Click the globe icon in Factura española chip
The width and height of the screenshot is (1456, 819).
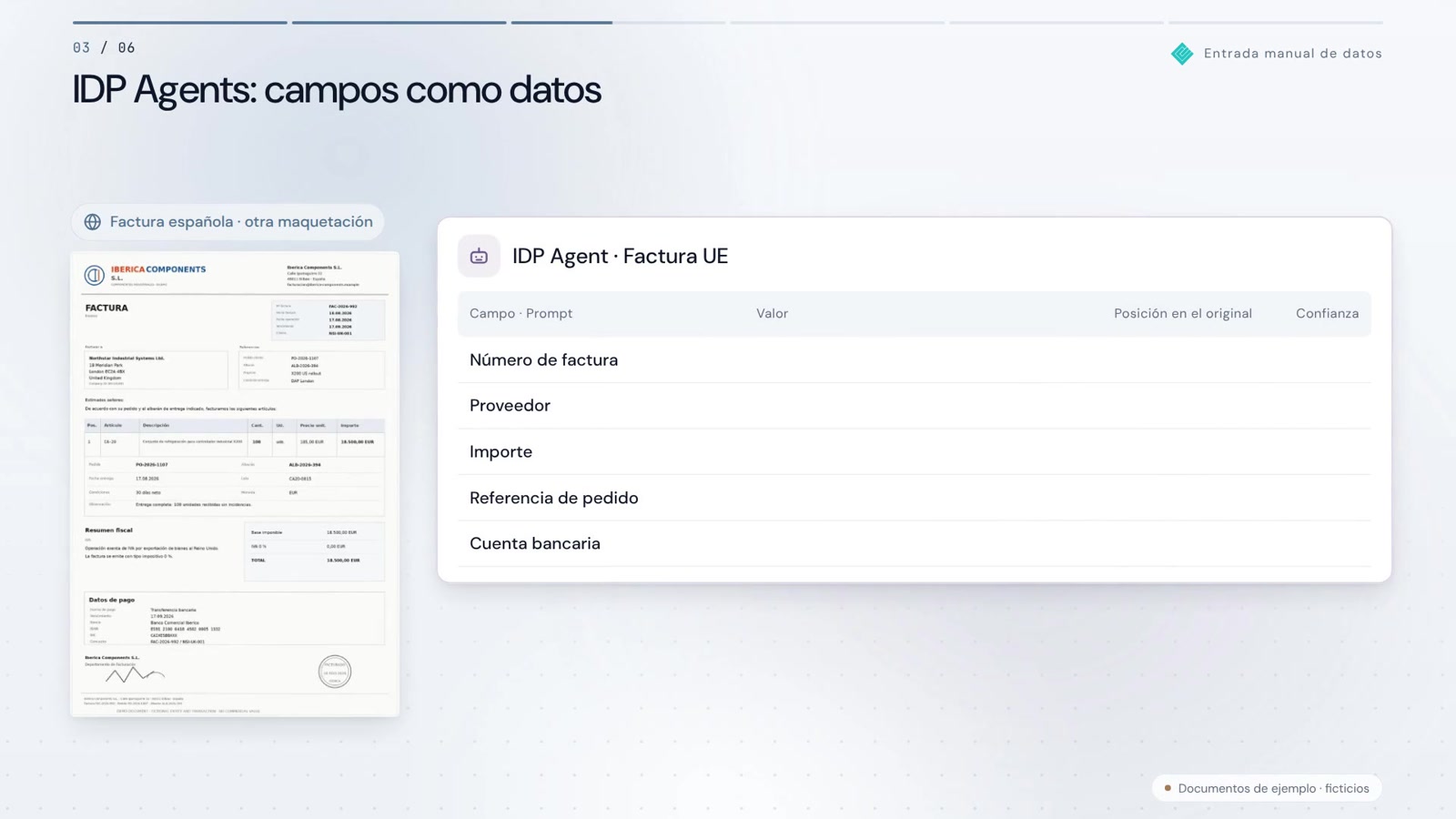click(x=93, y=222)
